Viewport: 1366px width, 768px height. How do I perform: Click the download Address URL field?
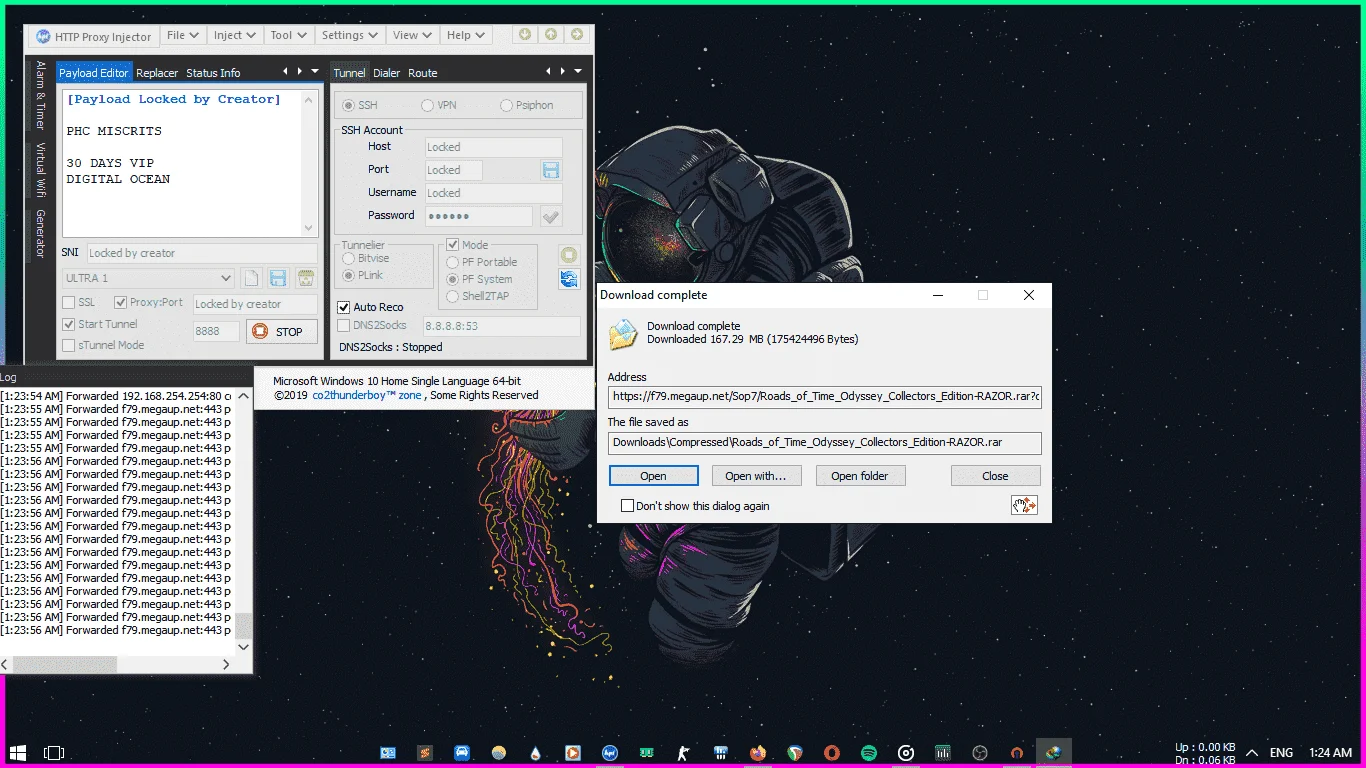click(825, 397)
